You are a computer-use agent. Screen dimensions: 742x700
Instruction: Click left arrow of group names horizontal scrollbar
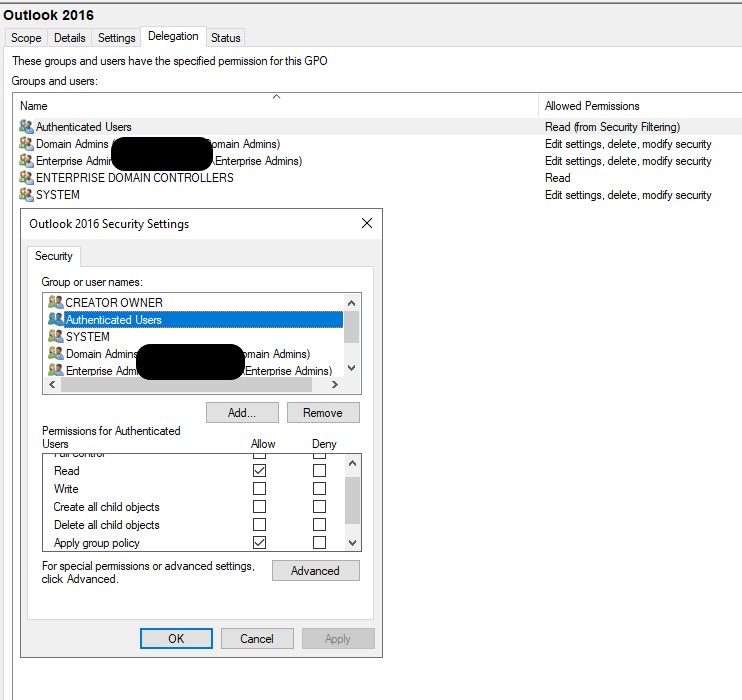(53, 384)
